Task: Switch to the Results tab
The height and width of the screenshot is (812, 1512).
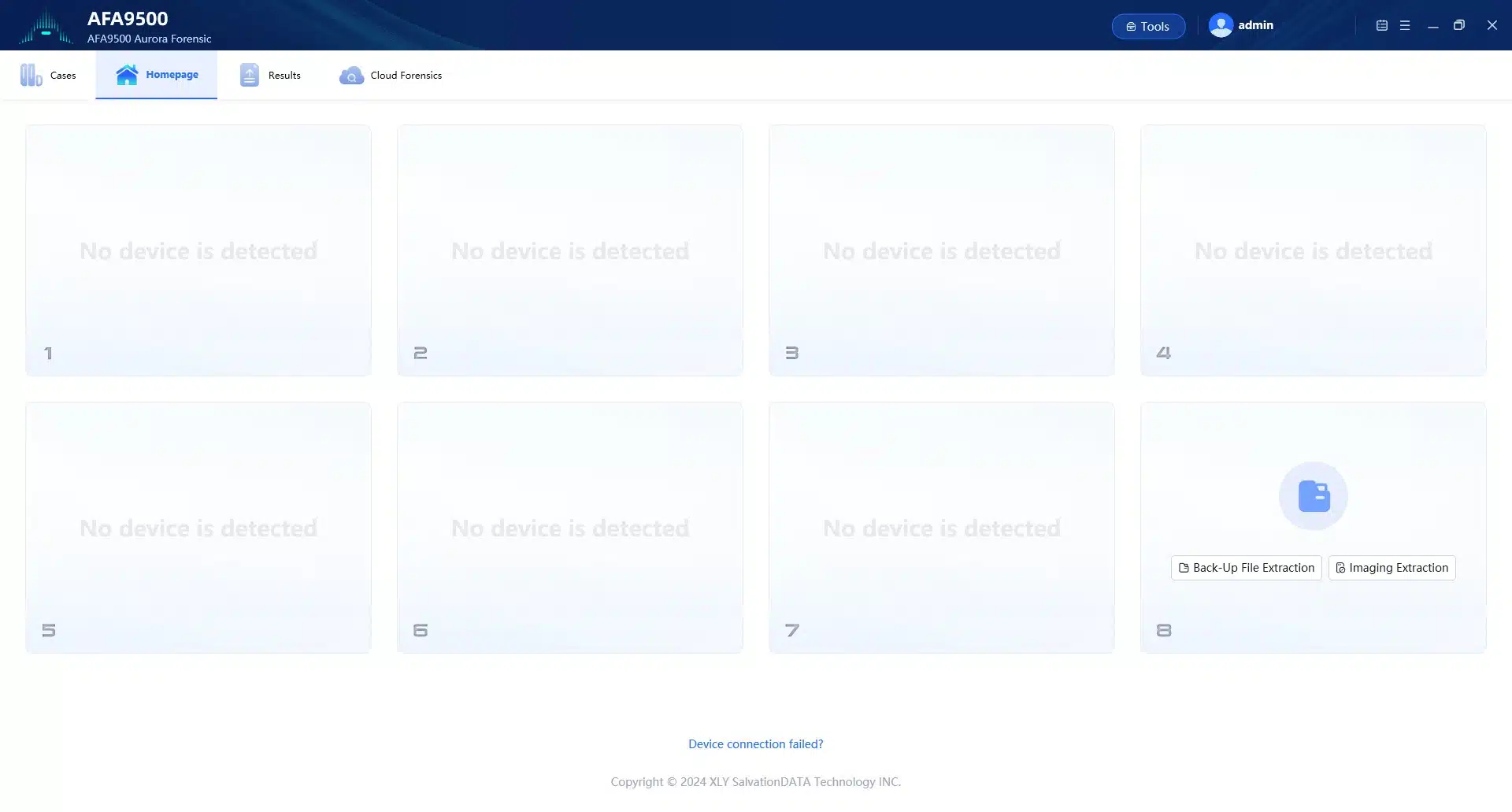Action: tap(270, 76)
